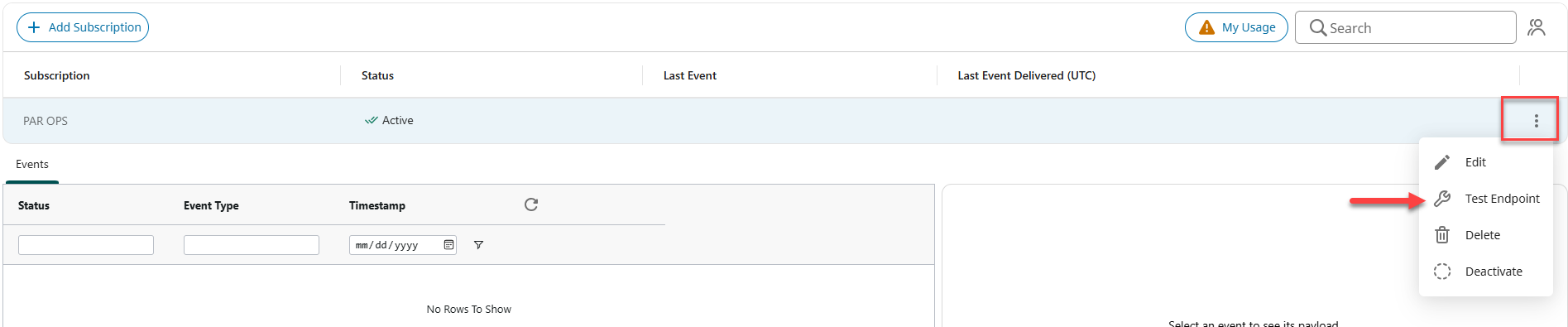This screenshot has width=1568, height=327.
Task: Click into the Search field
Action: (x=1405, y=27)
